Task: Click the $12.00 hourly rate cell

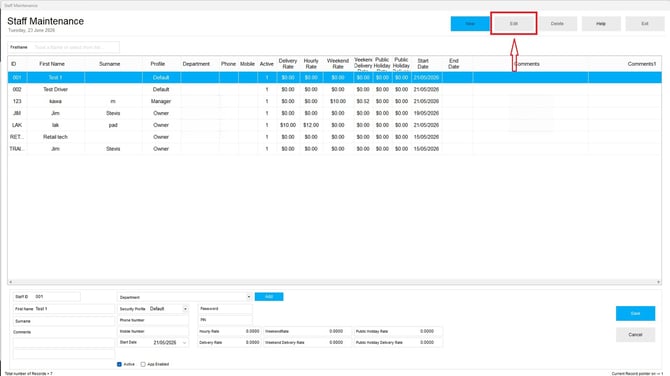Action: 311,125
